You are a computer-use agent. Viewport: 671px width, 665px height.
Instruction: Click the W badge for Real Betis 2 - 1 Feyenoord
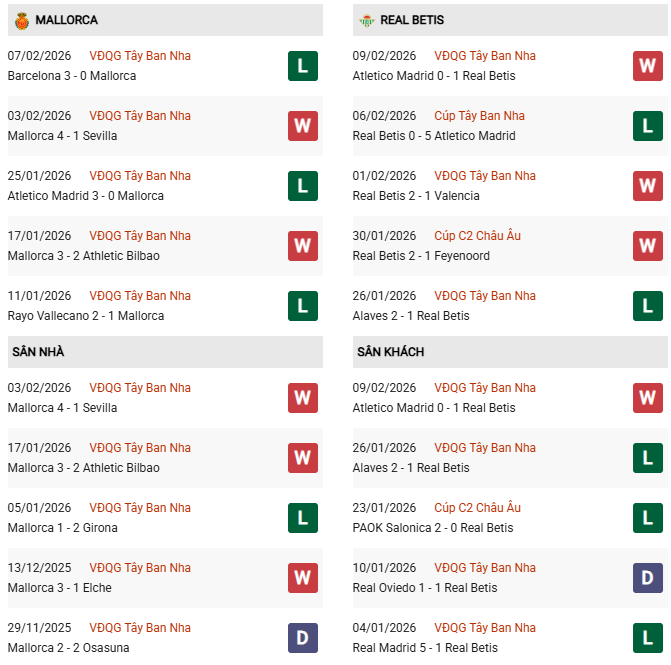point(648,246)
